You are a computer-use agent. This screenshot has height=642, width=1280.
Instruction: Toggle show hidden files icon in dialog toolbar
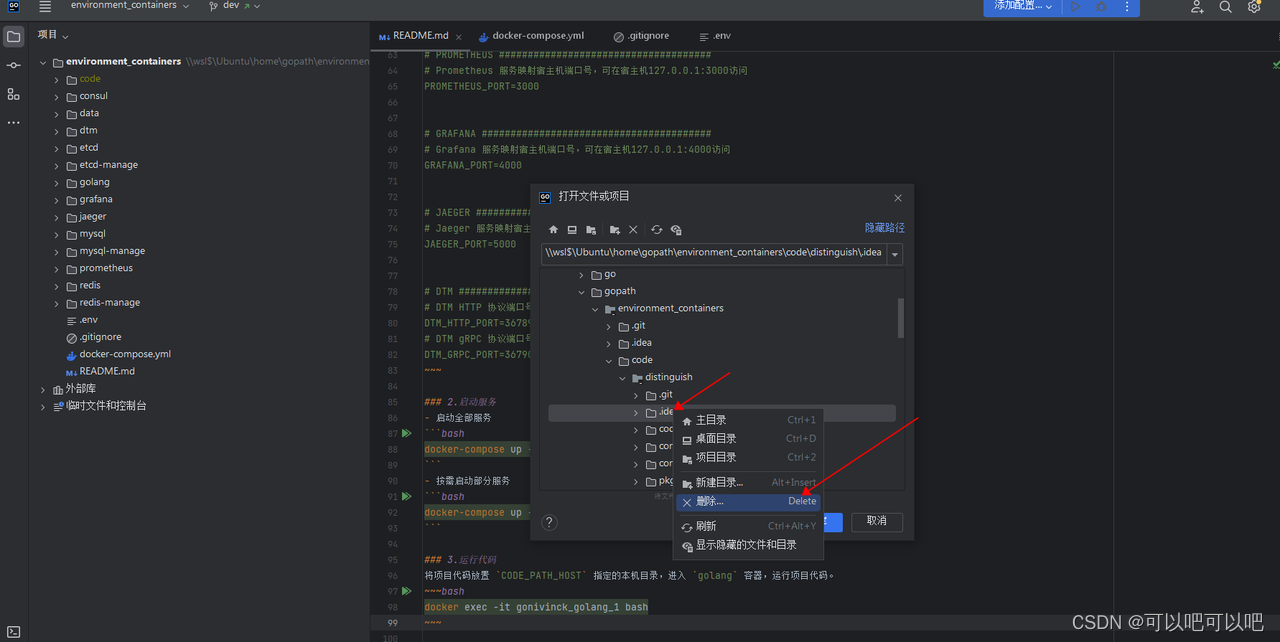click(x=676, y=230)
